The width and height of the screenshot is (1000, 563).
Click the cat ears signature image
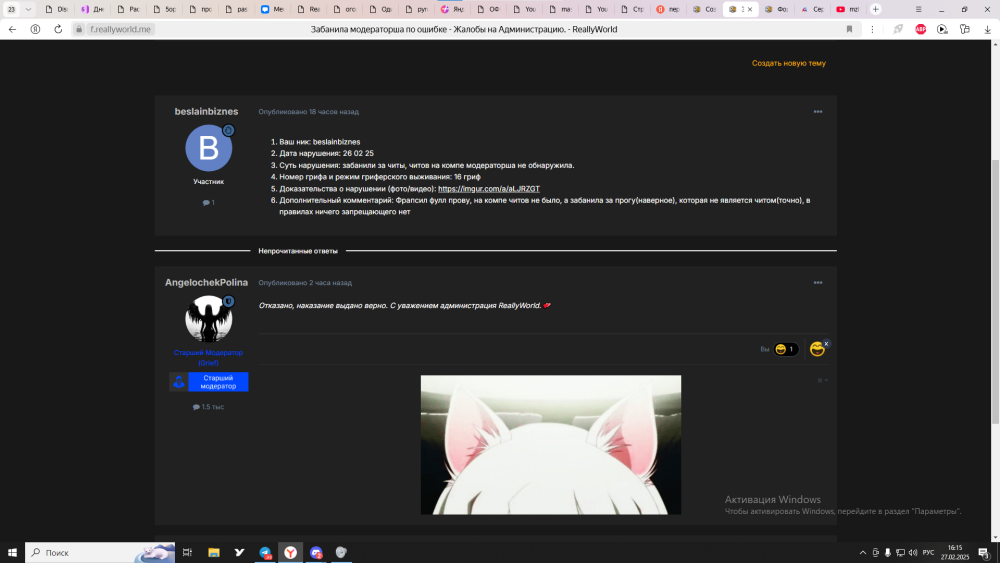click(x=550, y=444)
